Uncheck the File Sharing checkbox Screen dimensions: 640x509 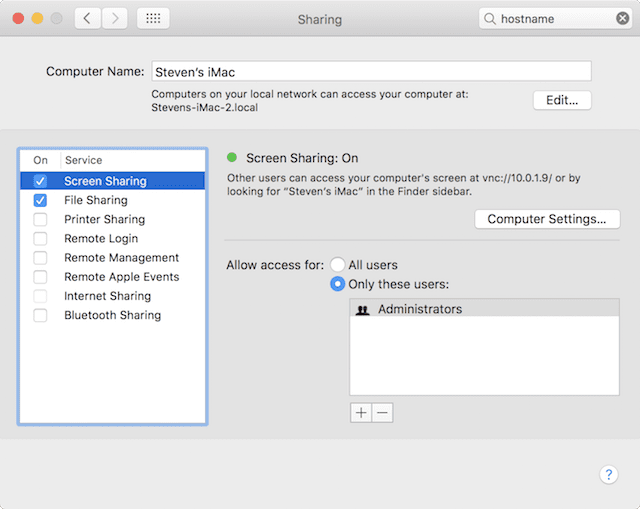click(40, 200)
